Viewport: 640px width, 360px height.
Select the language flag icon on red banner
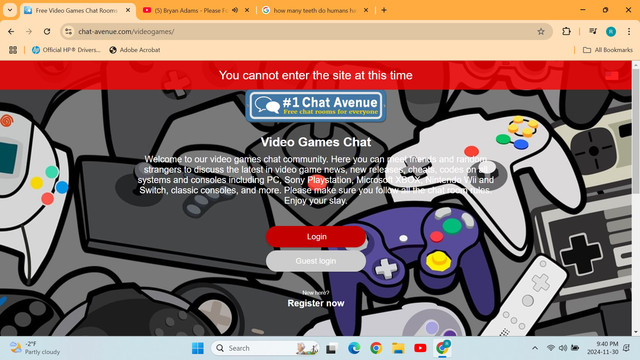(611, 76)
